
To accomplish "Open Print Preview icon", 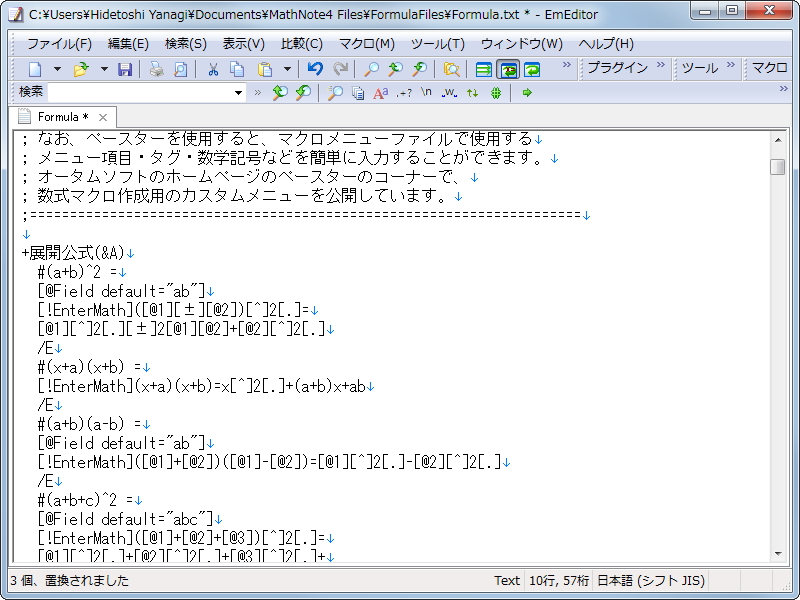I will pos(180,69).
